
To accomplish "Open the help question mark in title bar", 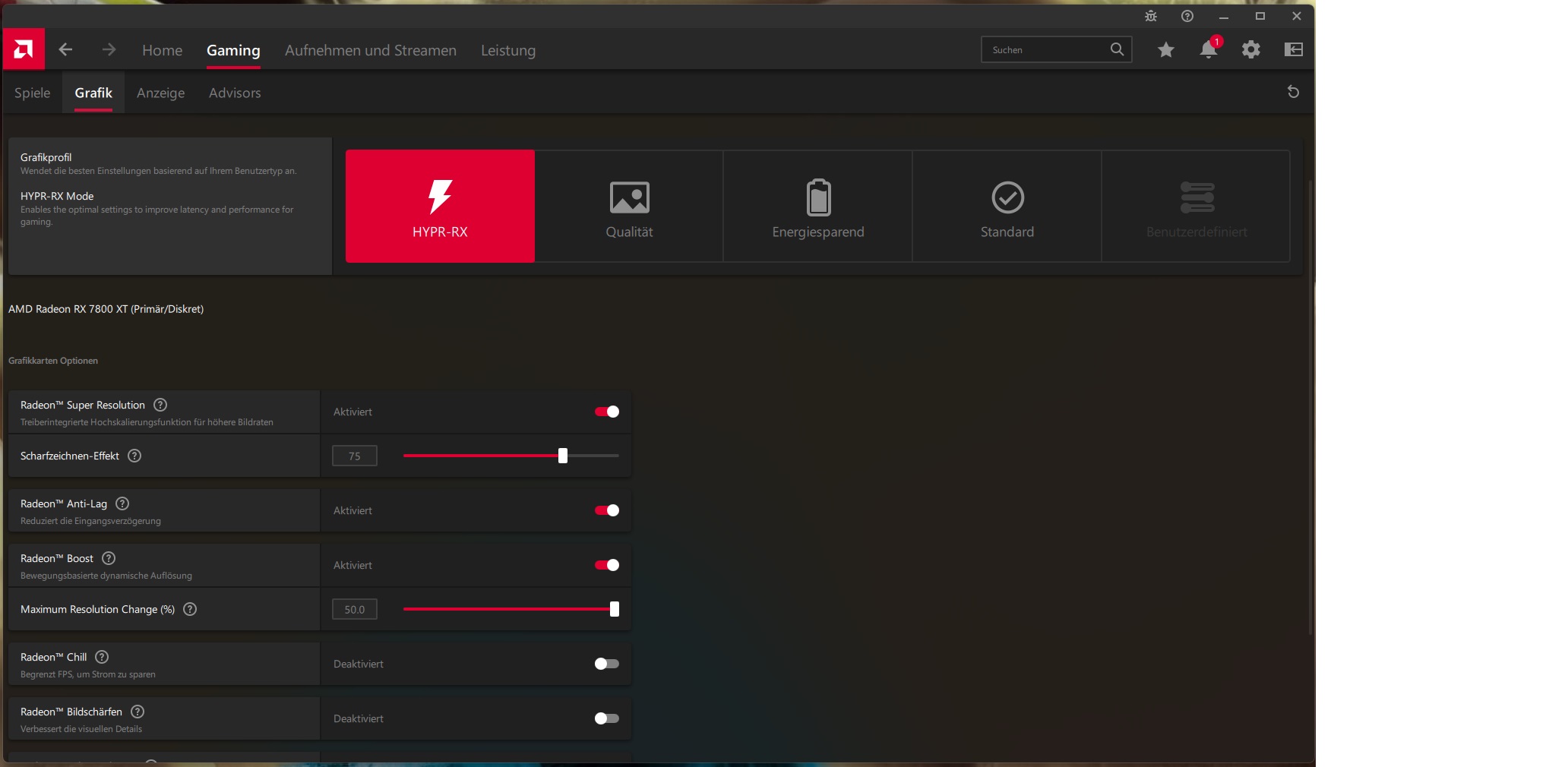I will [1187, 16].
